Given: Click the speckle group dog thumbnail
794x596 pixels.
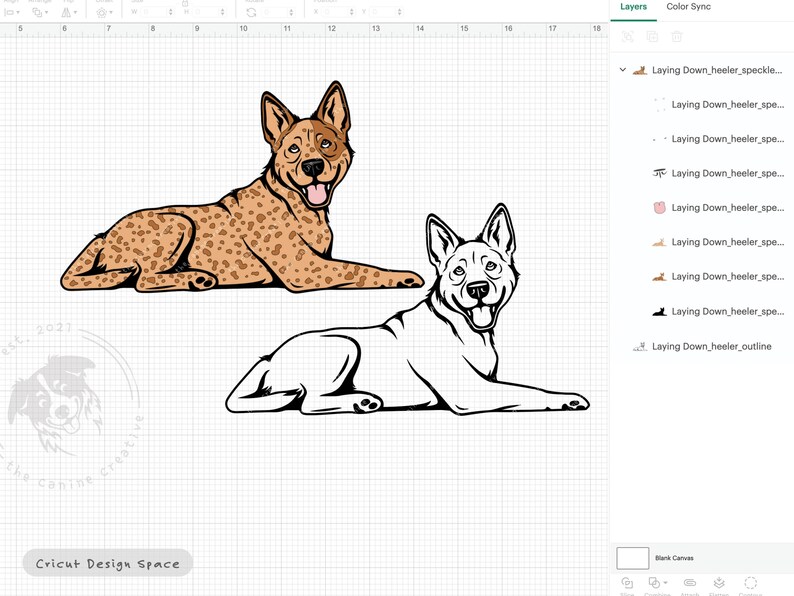Looking at the screenshot, I should 640,70.
